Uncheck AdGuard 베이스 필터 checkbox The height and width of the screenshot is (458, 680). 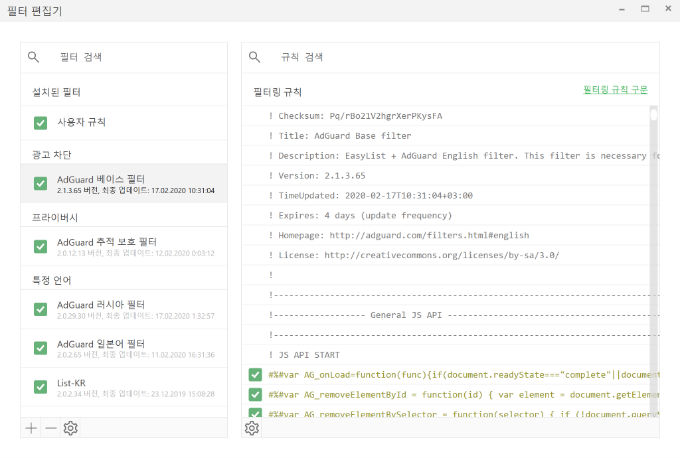[40, 183]
